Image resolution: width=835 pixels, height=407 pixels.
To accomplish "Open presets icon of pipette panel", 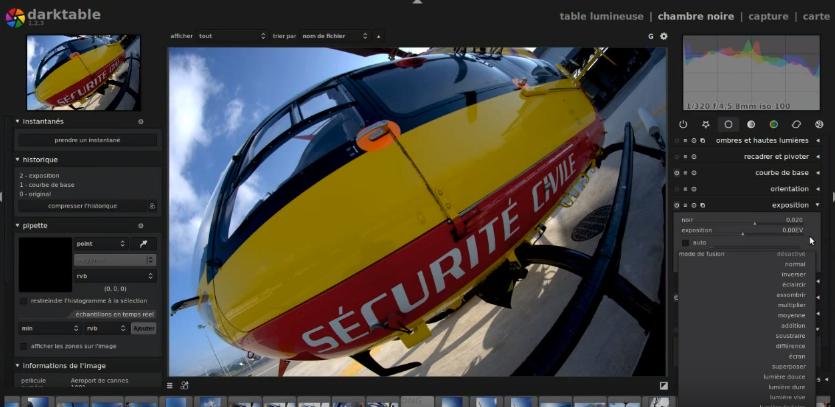I will click(141, 225).
